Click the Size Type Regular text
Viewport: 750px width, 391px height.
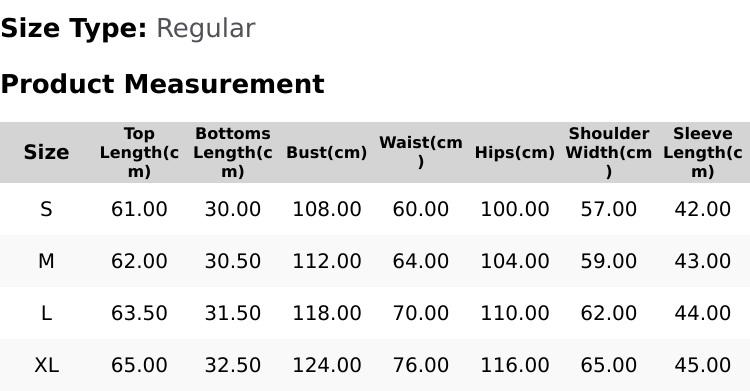[128, 28]
